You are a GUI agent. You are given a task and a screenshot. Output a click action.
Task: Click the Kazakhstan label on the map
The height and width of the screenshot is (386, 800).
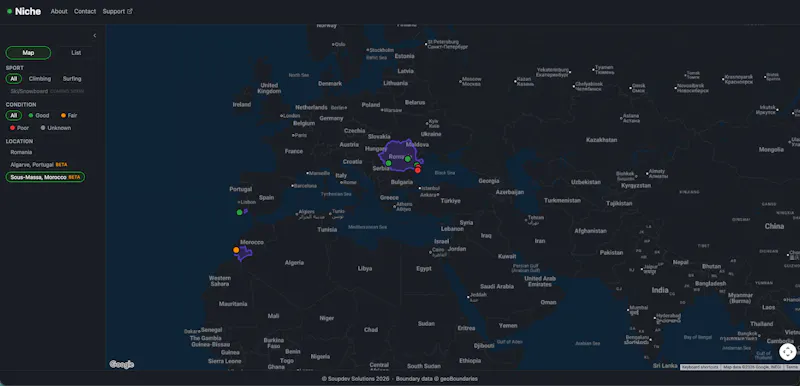pyautogui.click(x=602, y=140)
